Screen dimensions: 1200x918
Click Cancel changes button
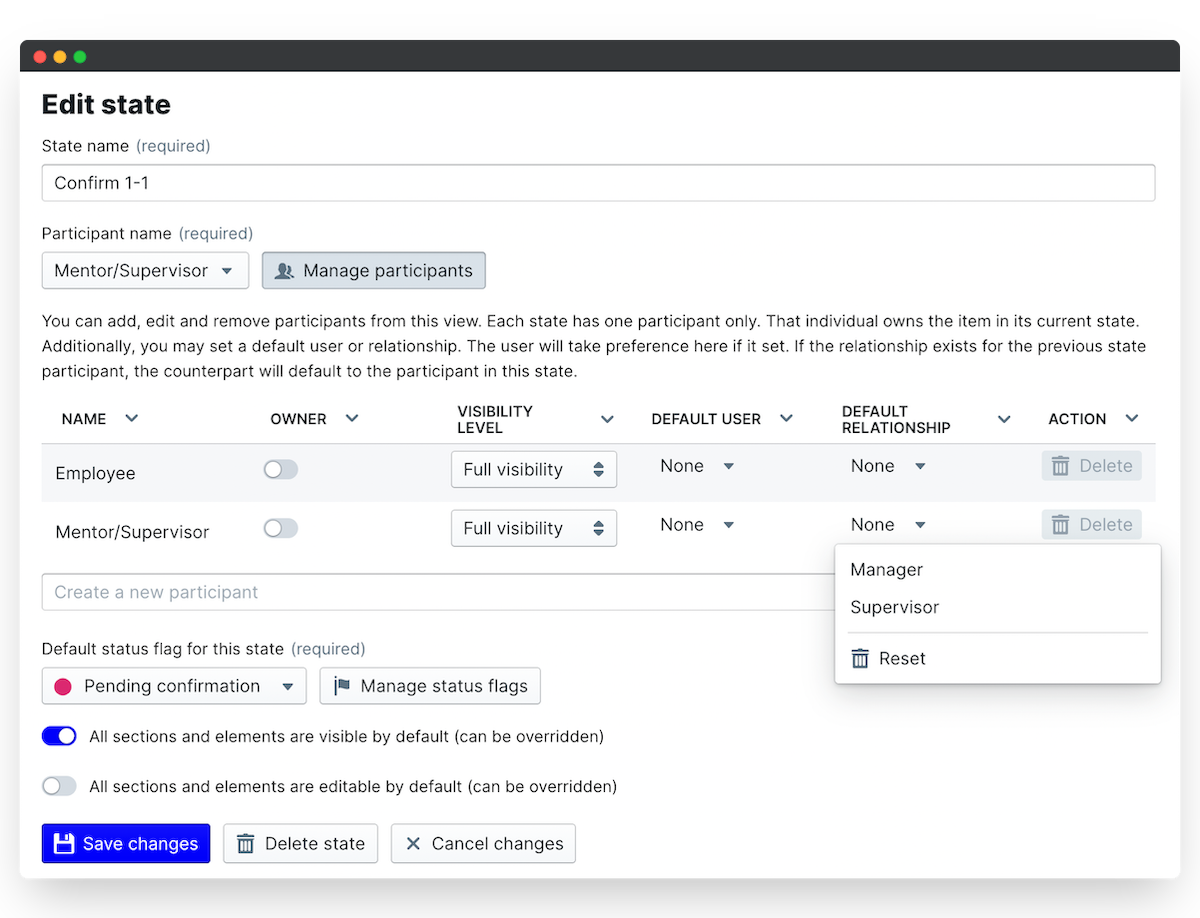click(x=483, y=844)
